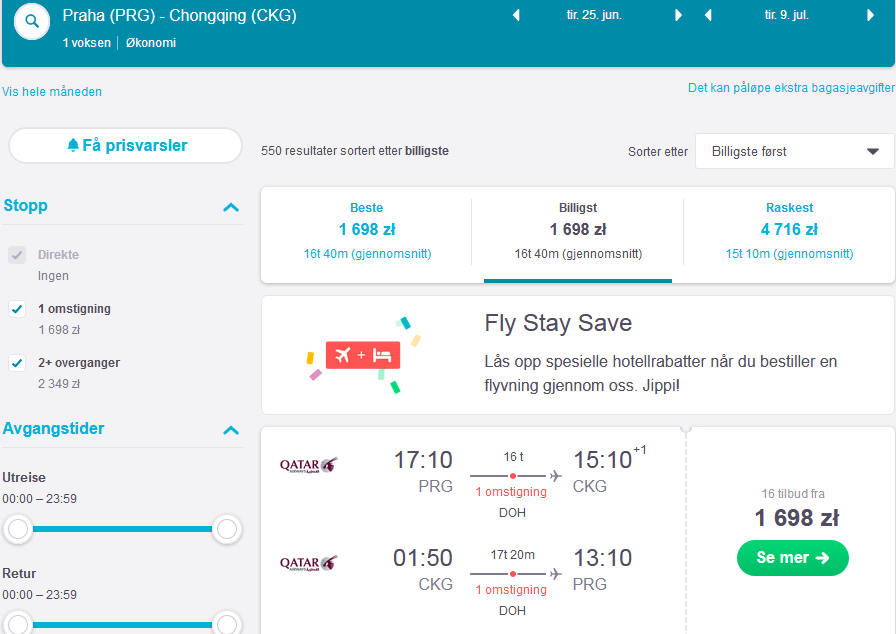Go to previous departure date arrow

coord(516,15)
